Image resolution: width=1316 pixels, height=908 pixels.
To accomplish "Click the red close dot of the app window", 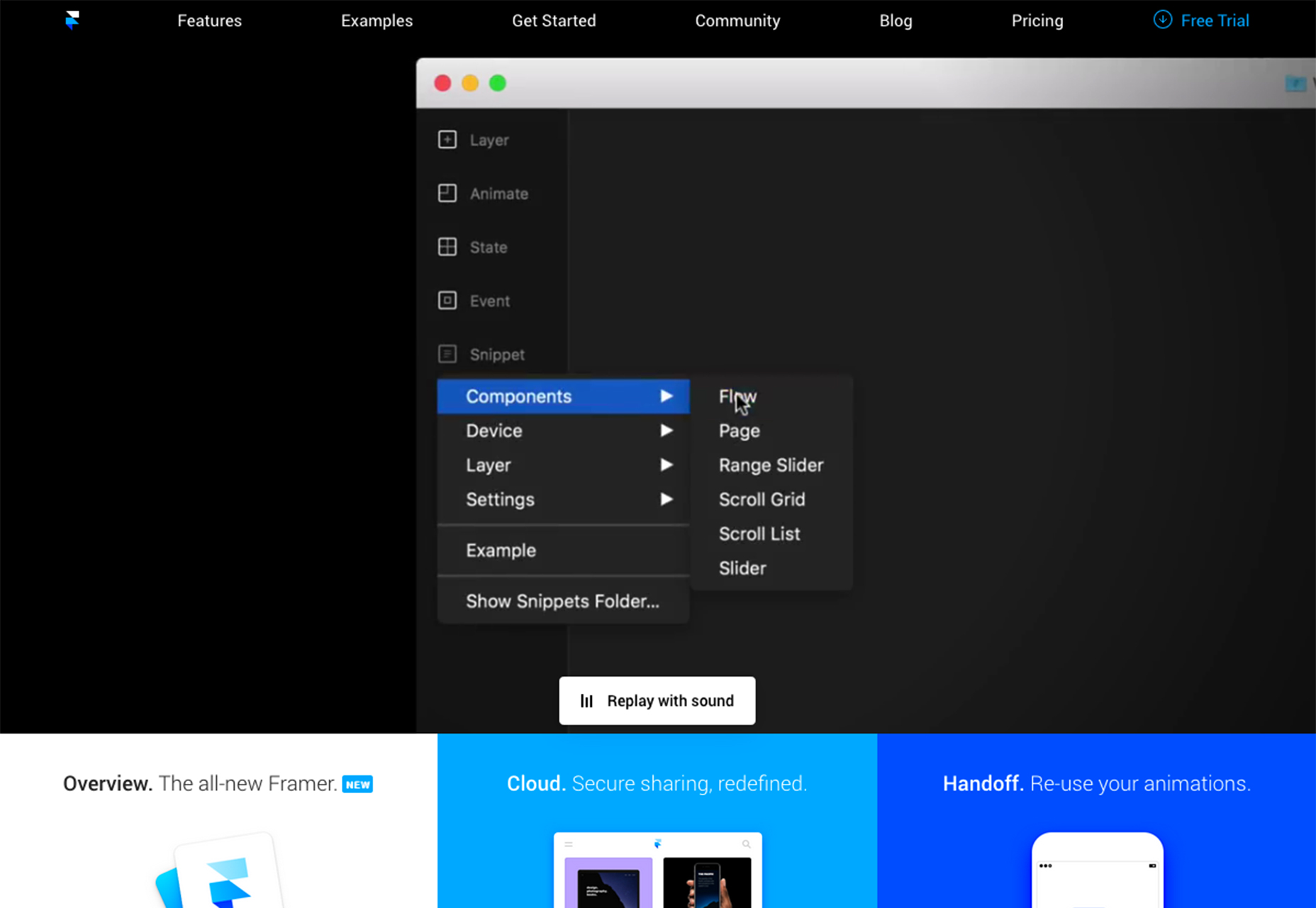I will (442, 83).
